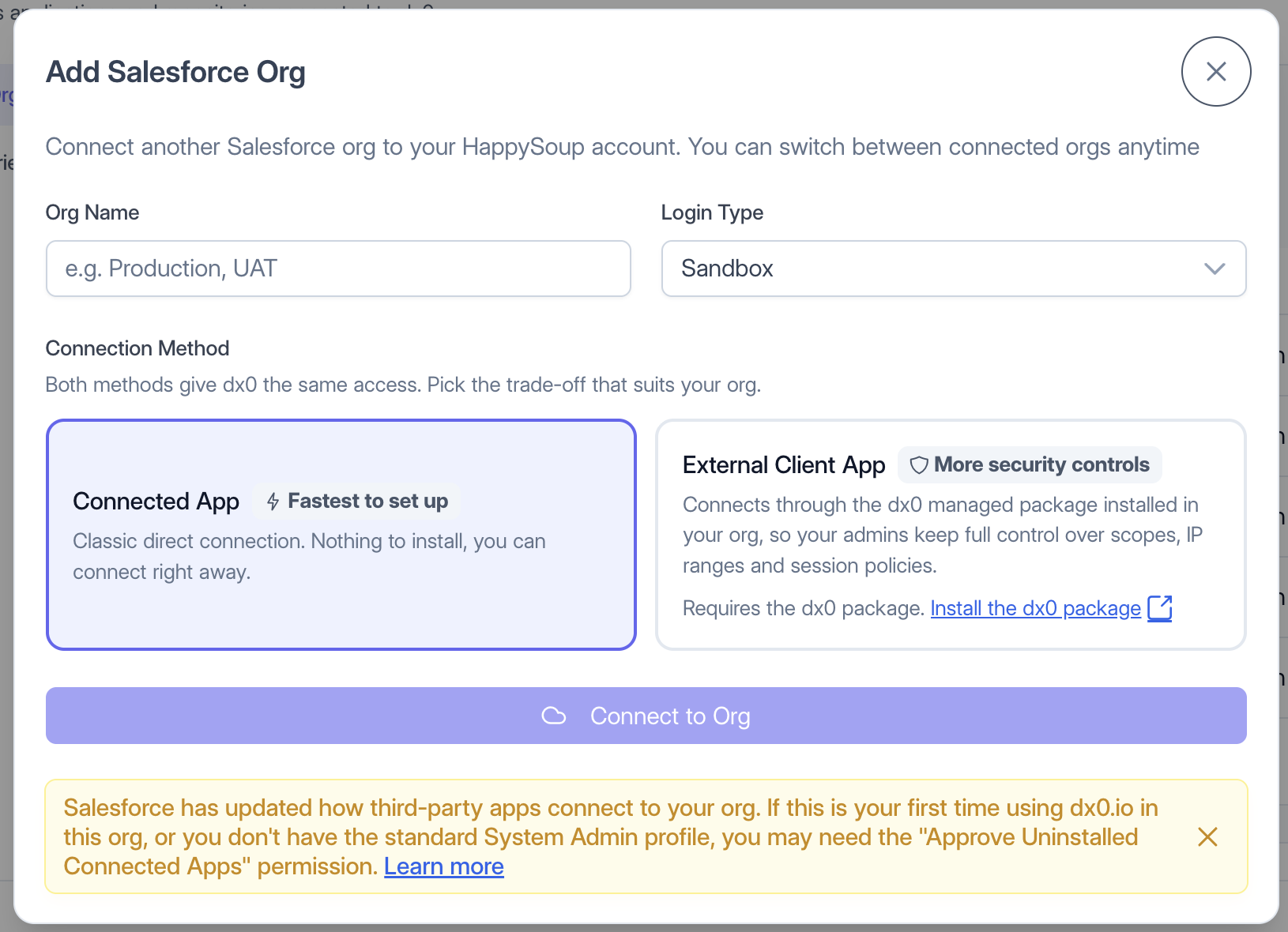Click the Connect to Org button
This screenshot has height=932, width=1288.
(x=646, y=716)
